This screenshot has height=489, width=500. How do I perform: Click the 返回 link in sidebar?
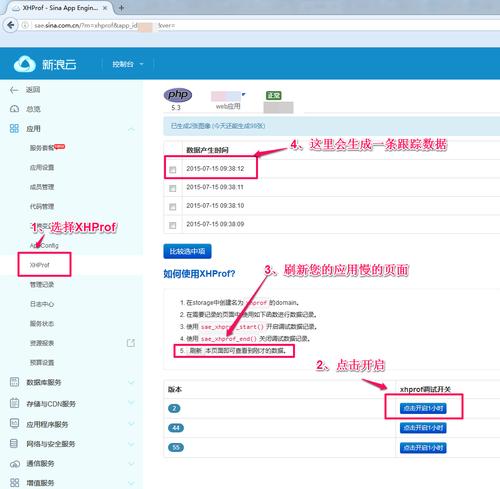coord(33,89)
